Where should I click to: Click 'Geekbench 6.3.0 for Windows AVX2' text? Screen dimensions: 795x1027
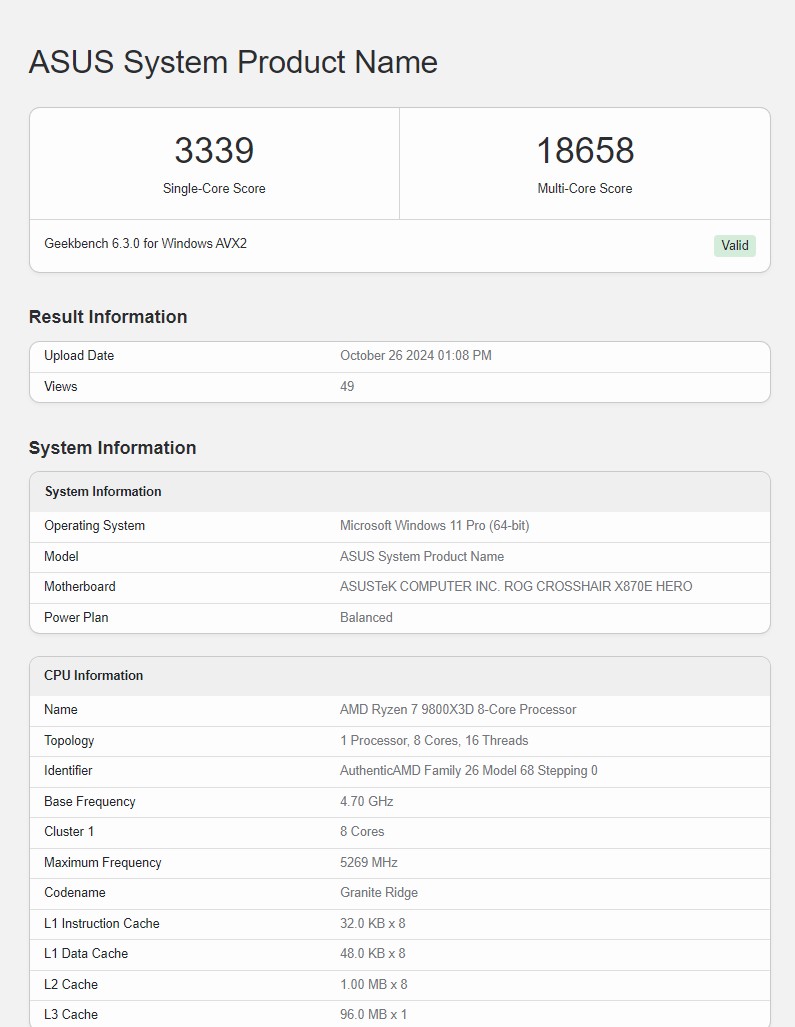click(145, 244)
